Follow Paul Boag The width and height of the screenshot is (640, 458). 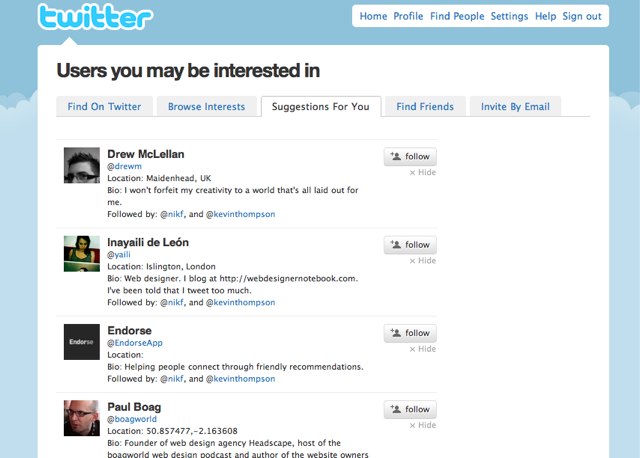(410, 409)
